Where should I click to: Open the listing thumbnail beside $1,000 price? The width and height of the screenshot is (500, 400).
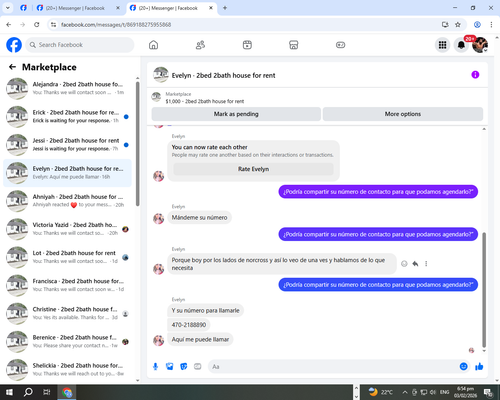click(x=156, y=97)
